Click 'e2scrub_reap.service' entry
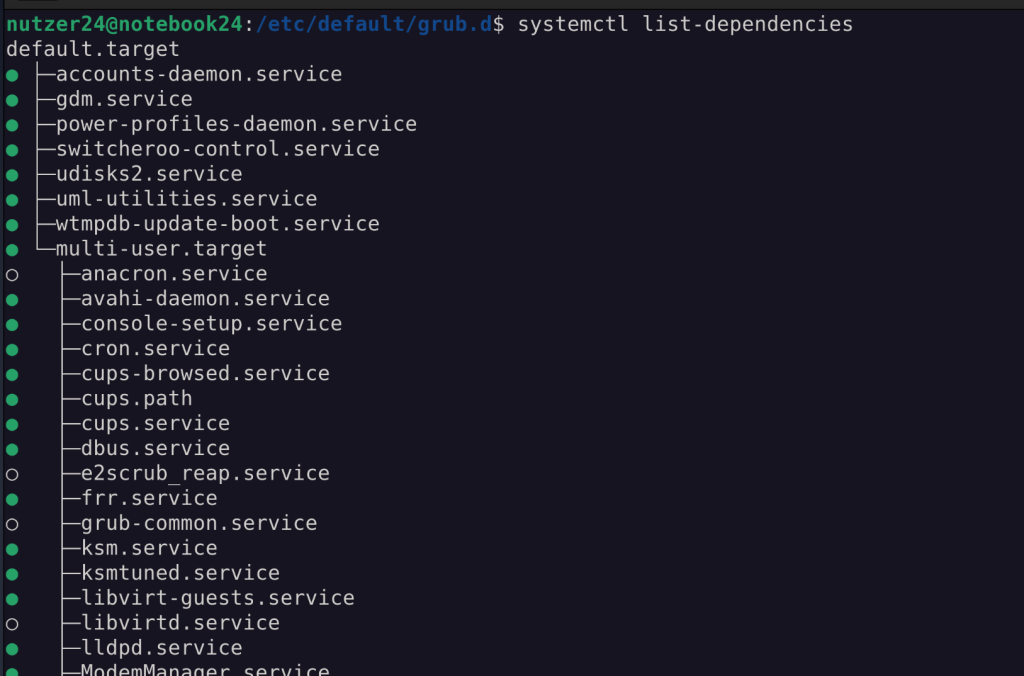This screenshot has width=1024, height=676. coord(205,473)
